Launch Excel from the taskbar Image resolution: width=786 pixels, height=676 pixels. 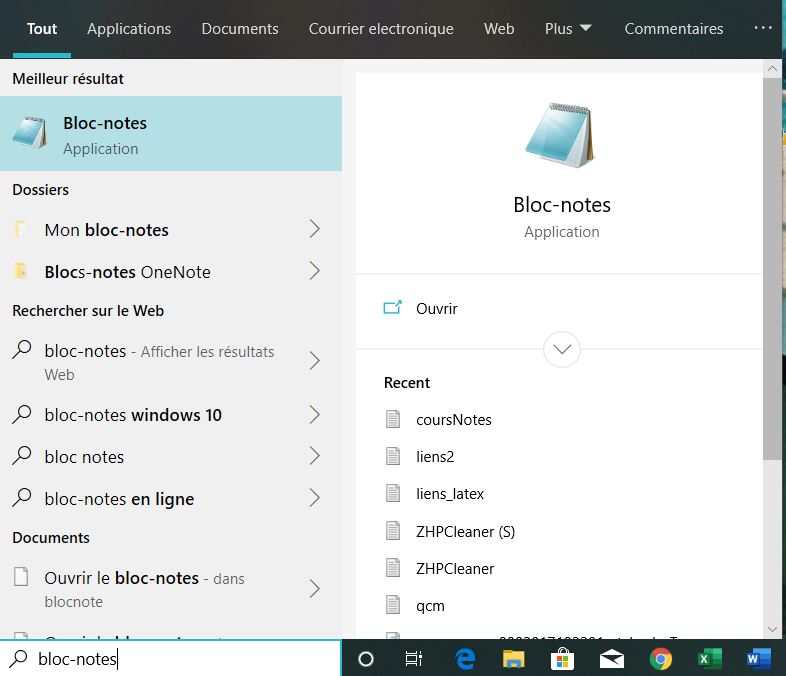[710, 659]
